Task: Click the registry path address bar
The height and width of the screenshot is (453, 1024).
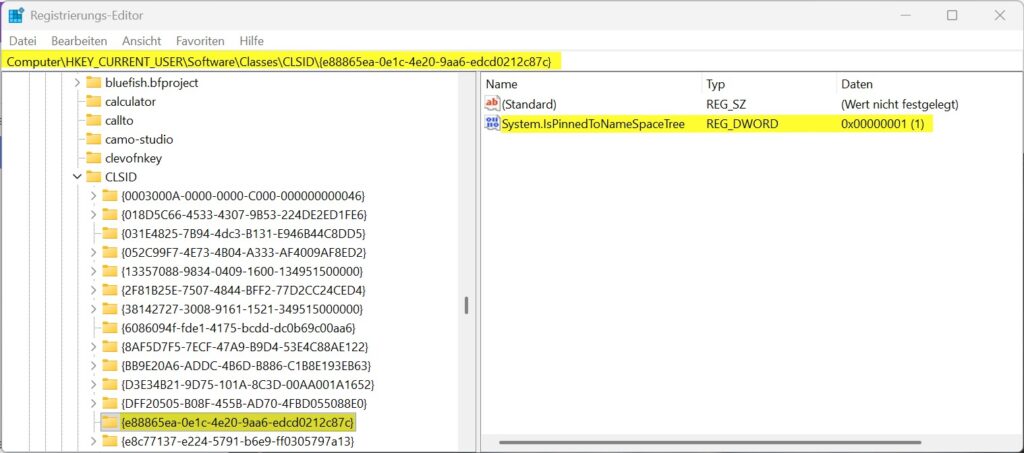Action: pyautogui.click(x=512, y=62)
